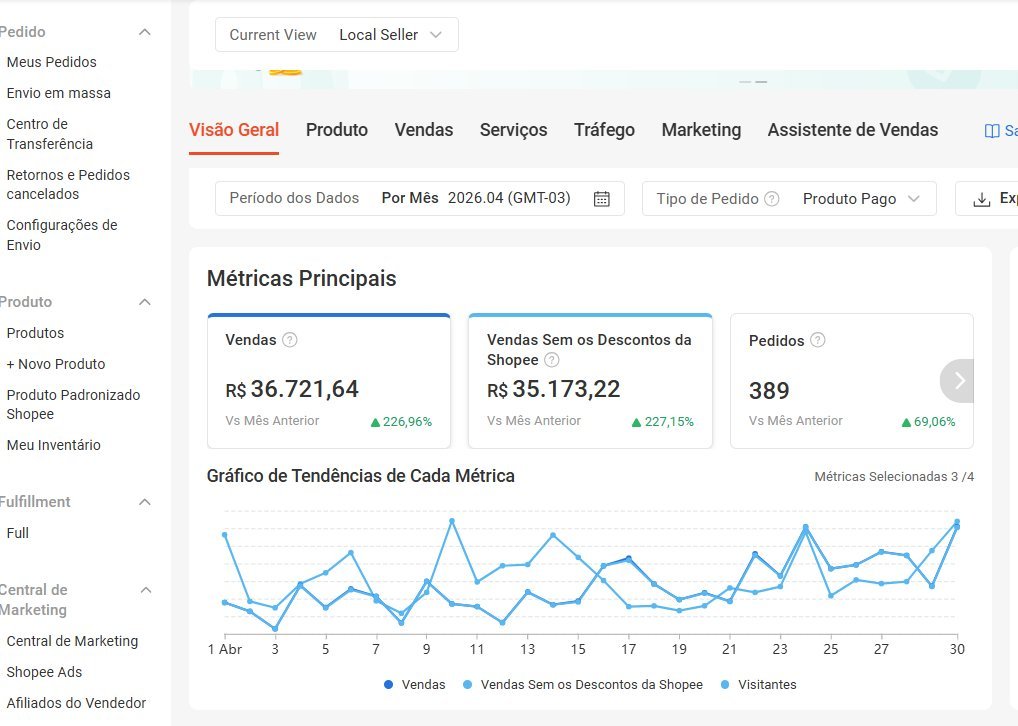Collapse the Fulfillment sidebar section
The height and width of the screenshot is (726, 1018).
[145, 502]
